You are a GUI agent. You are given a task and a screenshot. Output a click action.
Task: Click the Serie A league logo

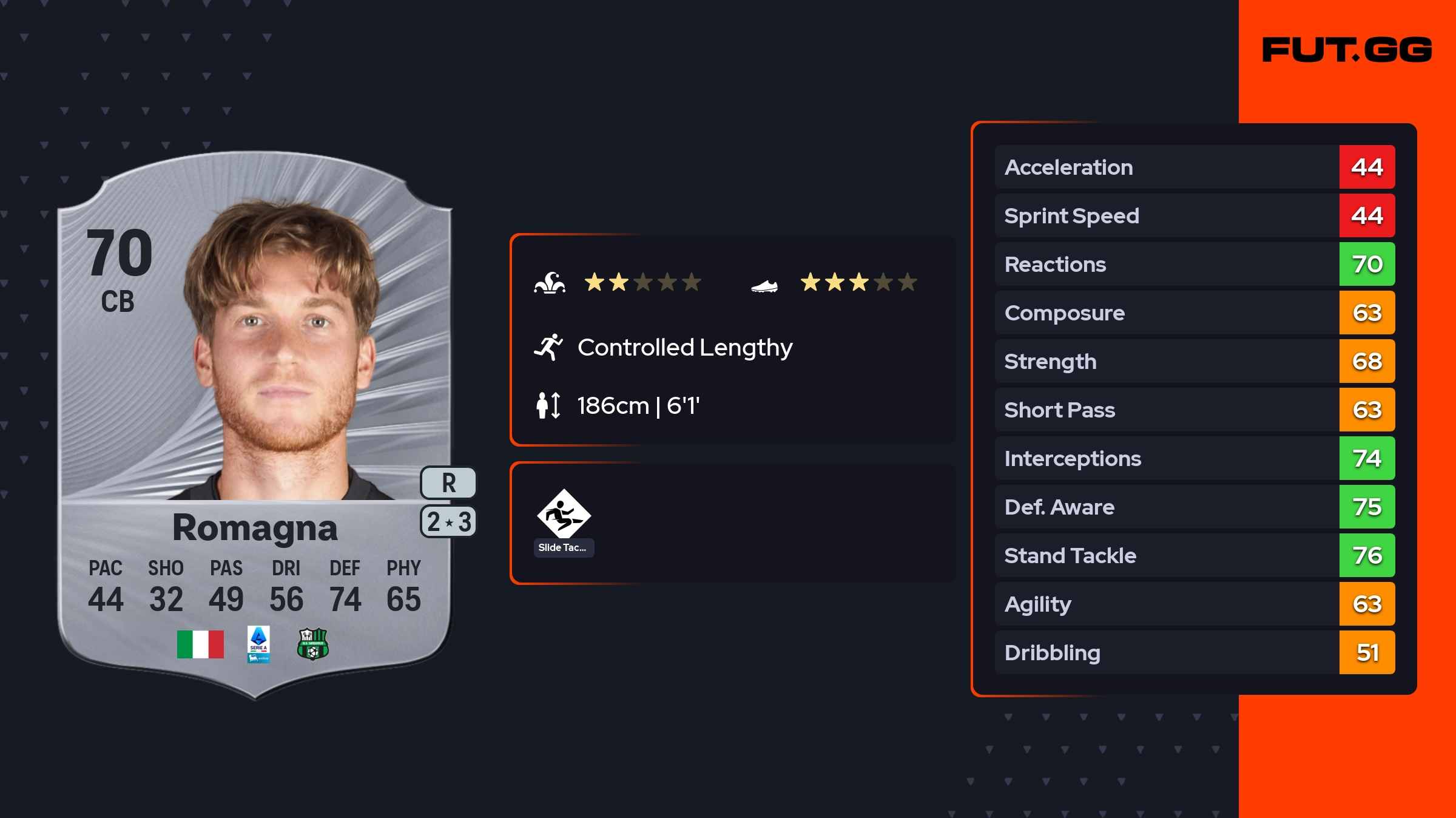point(258,644)
